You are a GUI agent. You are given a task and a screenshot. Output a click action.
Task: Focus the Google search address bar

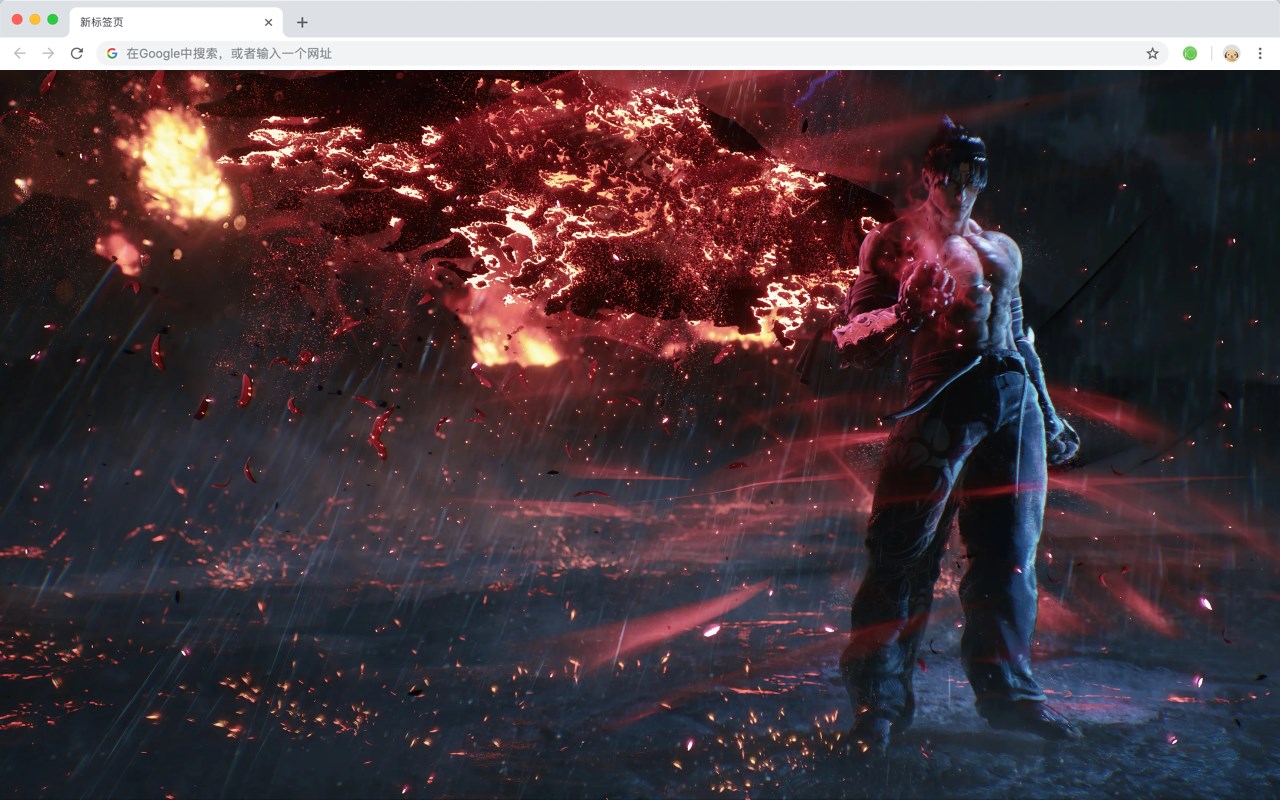coord(634,53)
